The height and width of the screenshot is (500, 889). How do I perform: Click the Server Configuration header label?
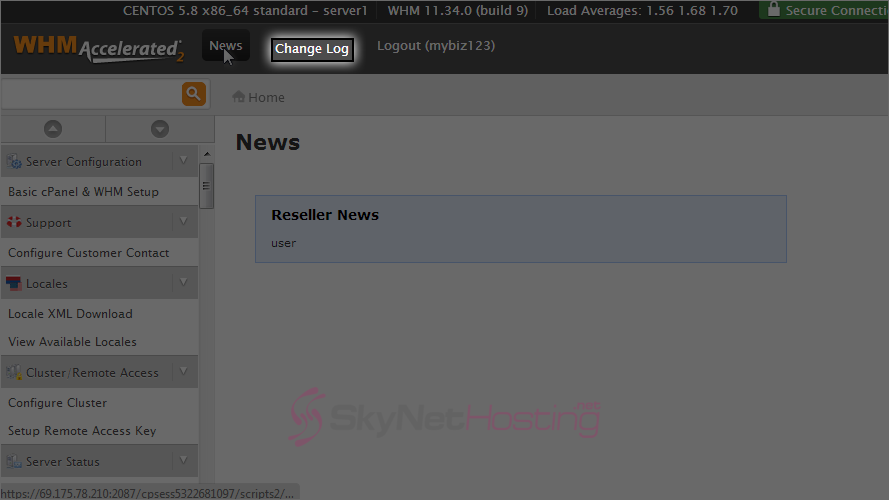[x=84, y=162]
